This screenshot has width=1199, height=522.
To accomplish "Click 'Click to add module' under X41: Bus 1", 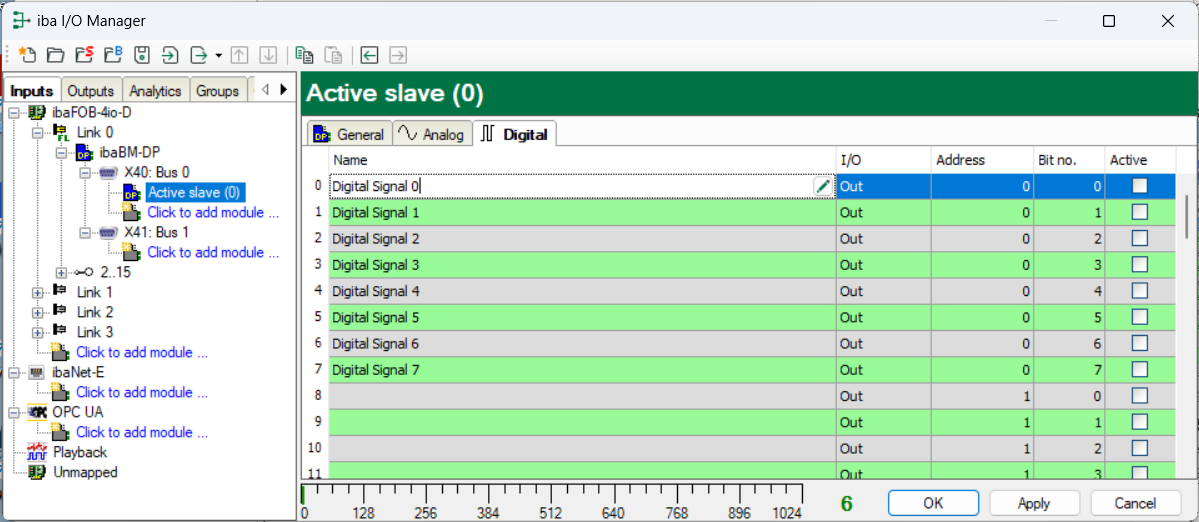I will click(x=213, y=252).
